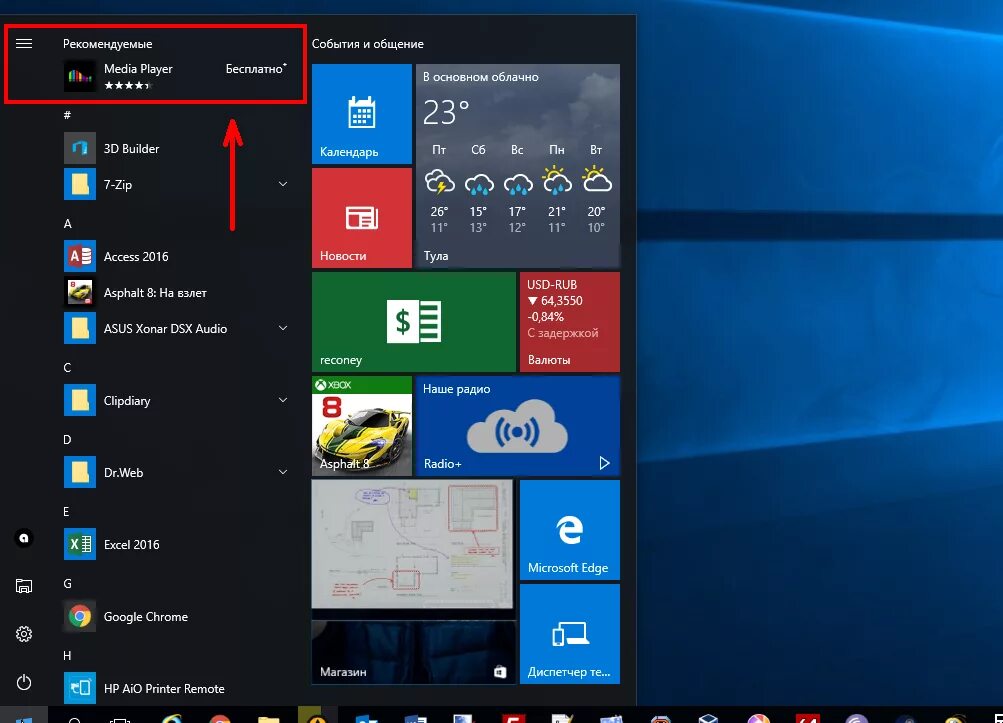Open File Explorer from Start sidebar
1003x723 pixels.
tap(24, 585)
